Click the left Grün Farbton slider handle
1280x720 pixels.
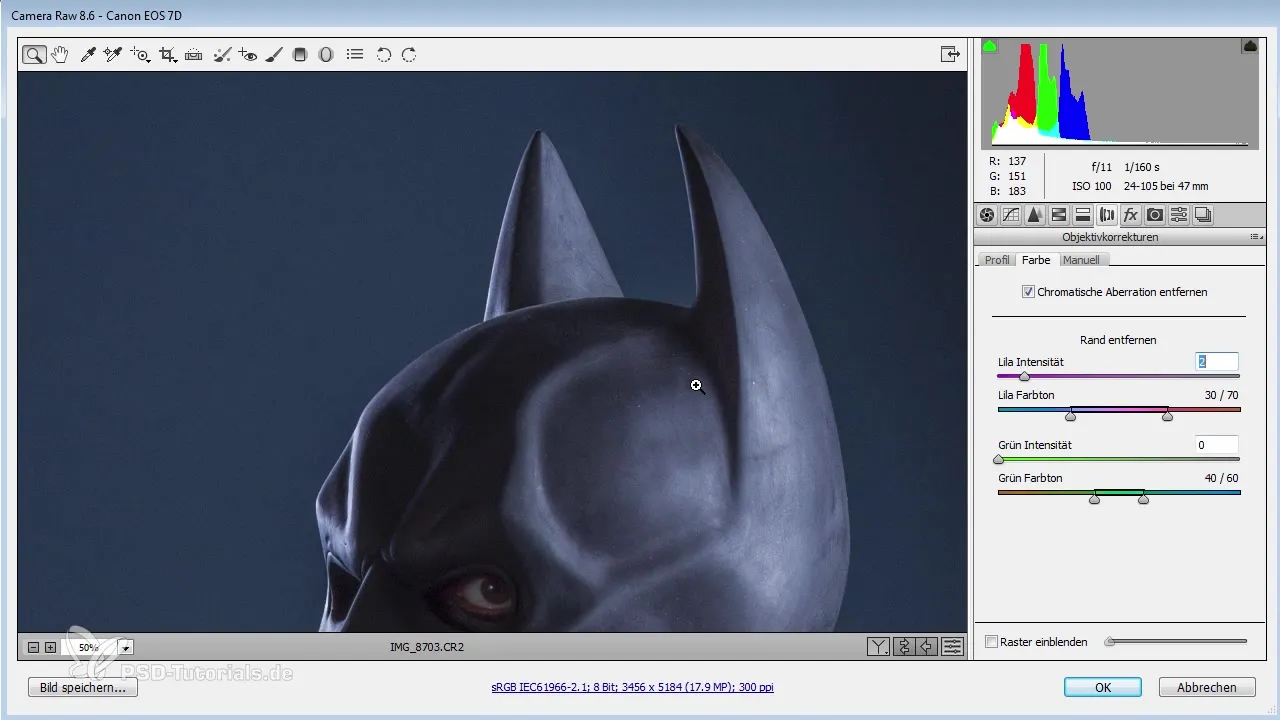[x=1095, y=499]
